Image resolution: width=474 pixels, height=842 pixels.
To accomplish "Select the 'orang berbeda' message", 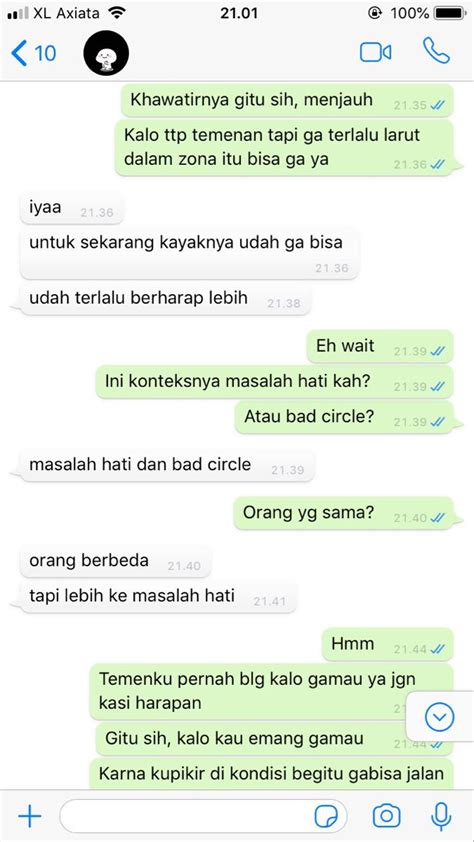I will pyautogui.click(x=115, y=562).
